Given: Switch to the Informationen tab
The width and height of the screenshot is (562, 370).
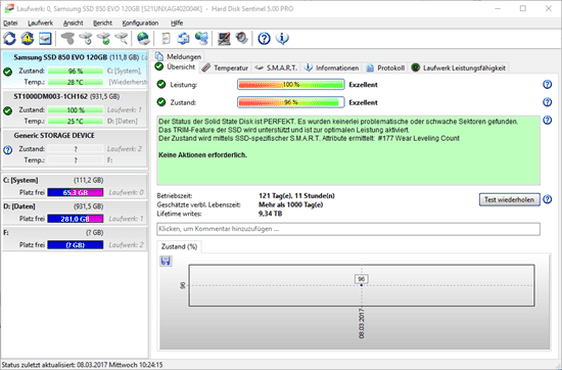Looking at the screenshot, I should click(x=331, y=68).
